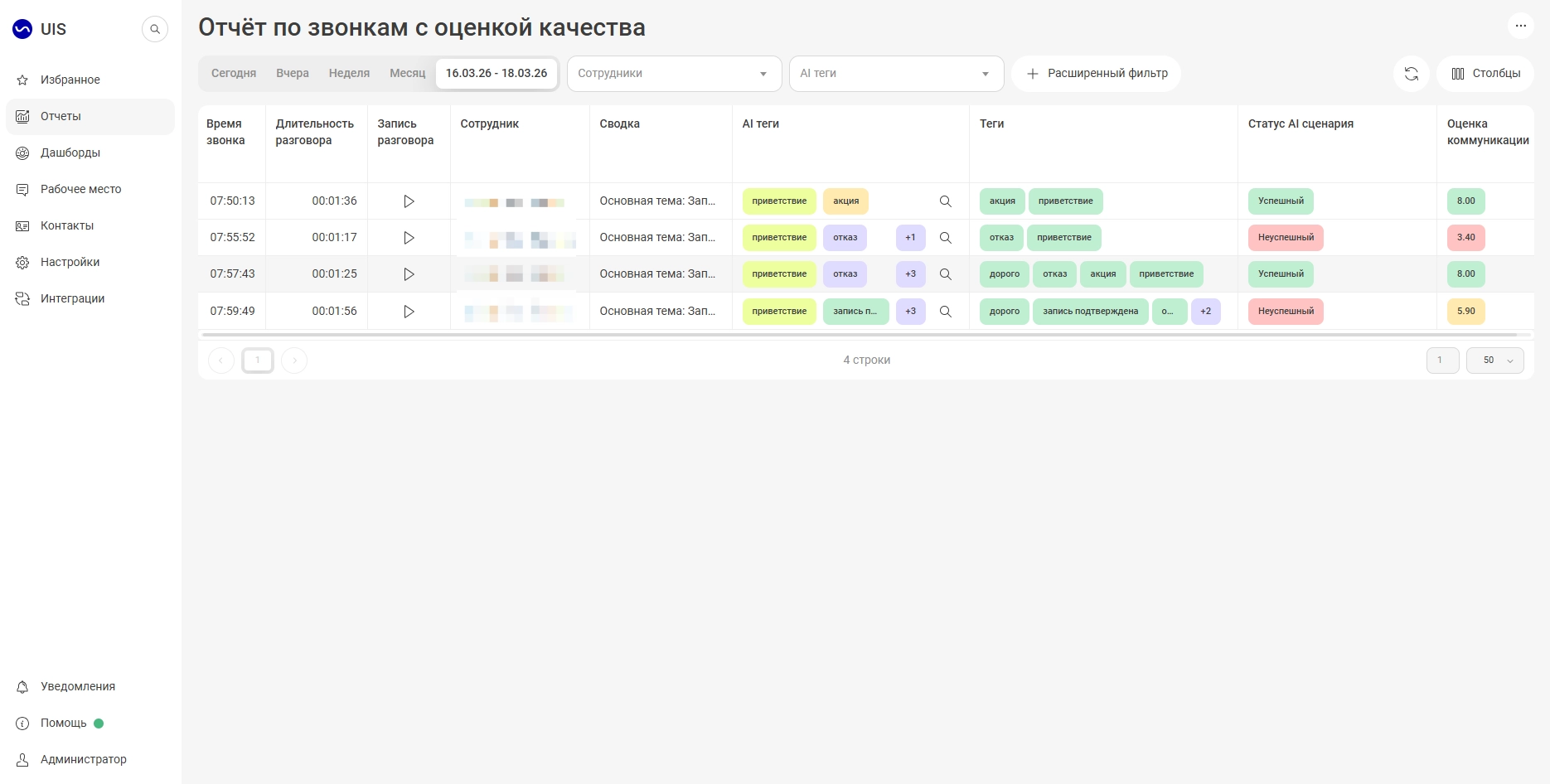
Task: Select the Сегодня period tab
Action: pos(234,73)
